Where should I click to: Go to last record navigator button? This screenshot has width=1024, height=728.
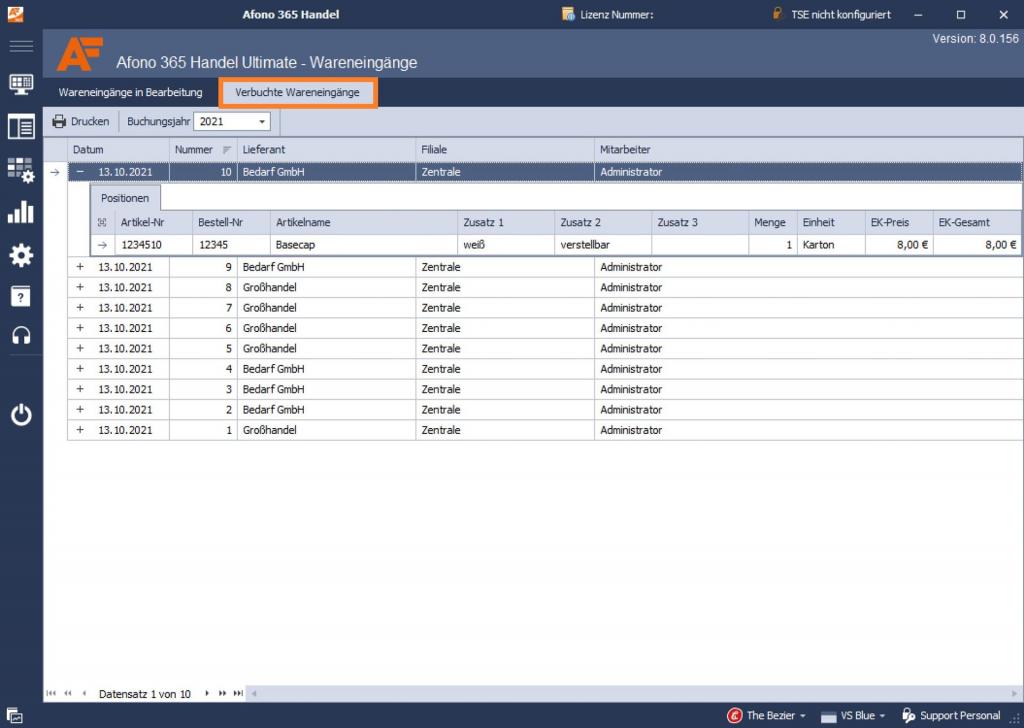[238, 693]
